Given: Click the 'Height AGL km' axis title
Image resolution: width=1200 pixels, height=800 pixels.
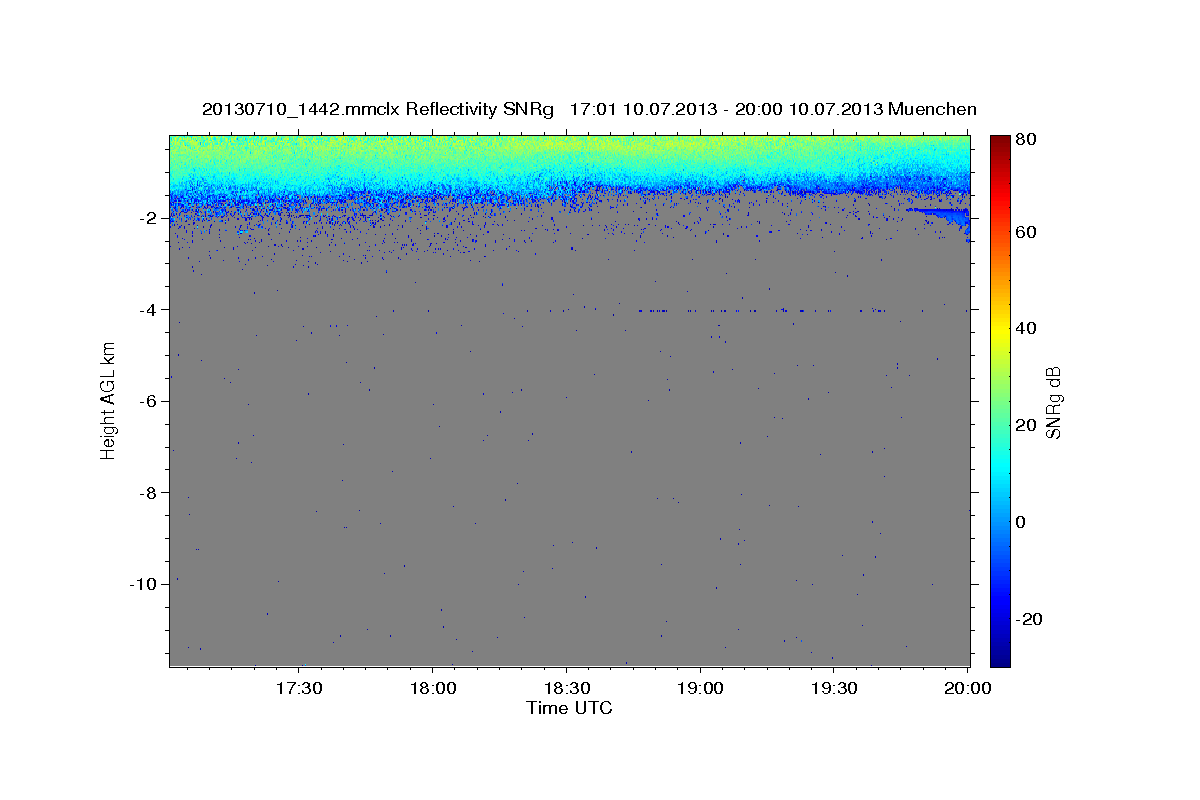Looking at the screenshot, I should coord(108,400).
